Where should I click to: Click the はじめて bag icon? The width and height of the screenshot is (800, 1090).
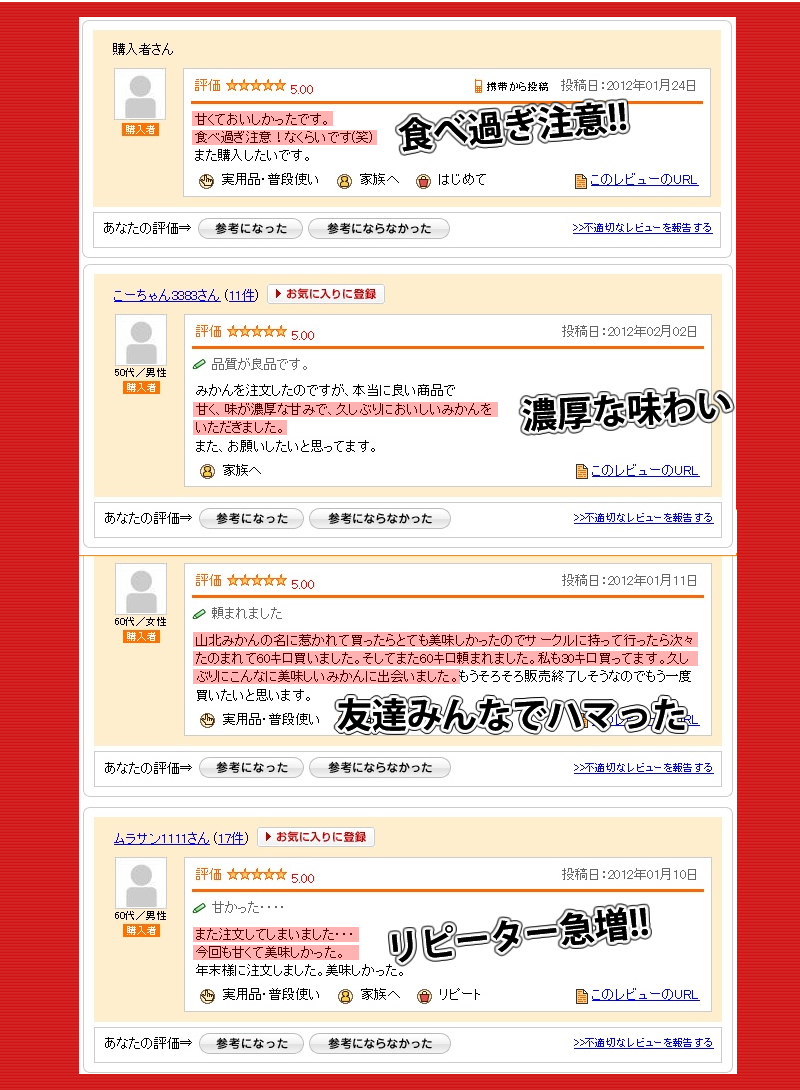(x=423, y=181)
